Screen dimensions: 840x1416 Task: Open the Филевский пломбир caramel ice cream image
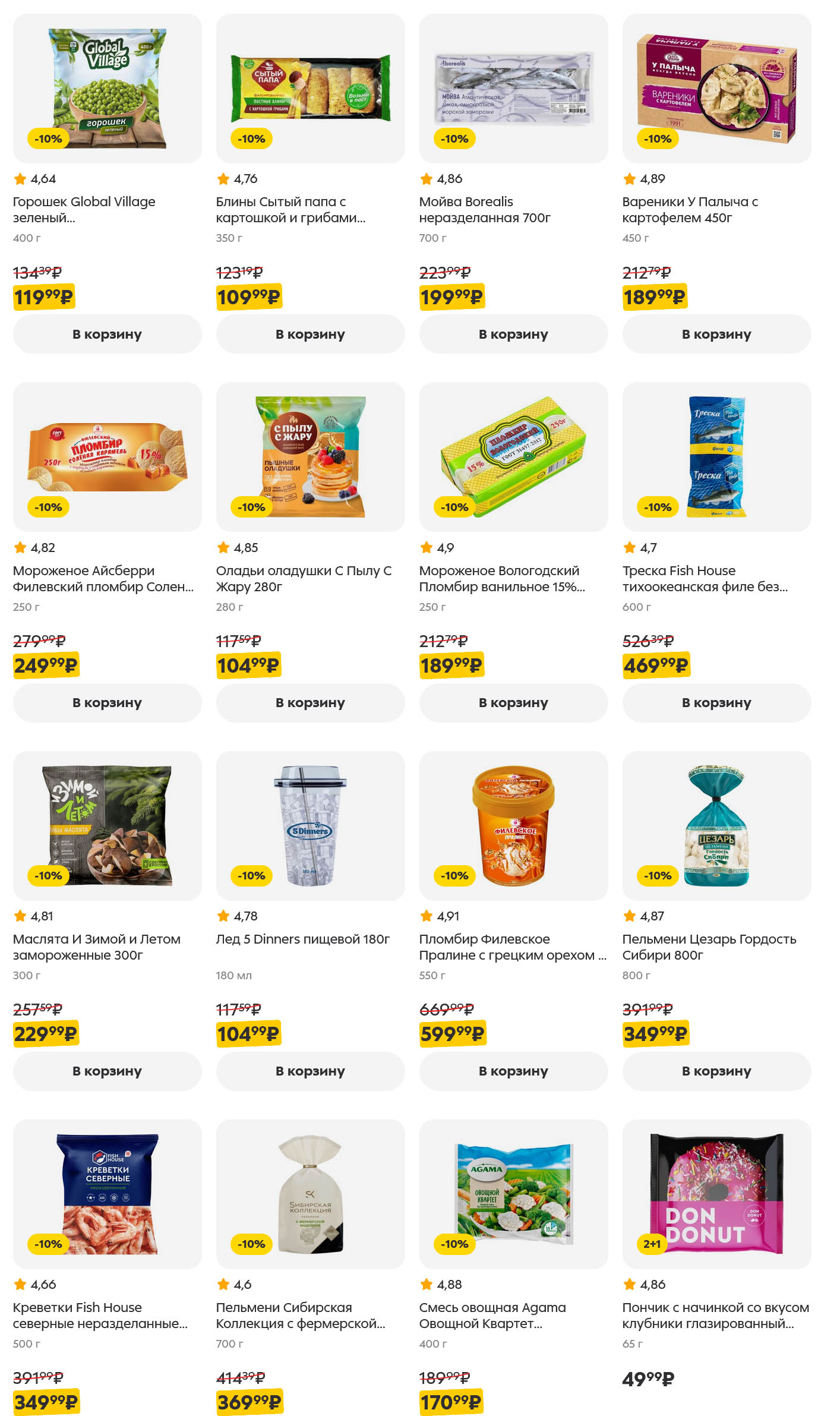(x=107, y=456)
